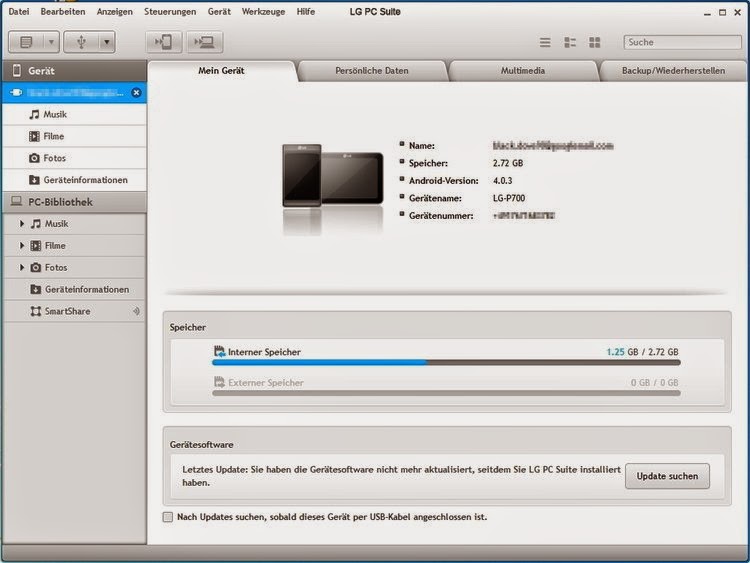Select Fotos in PC-Bibliothek
Viewport: 750px width, 563px height.
point(56,268)
